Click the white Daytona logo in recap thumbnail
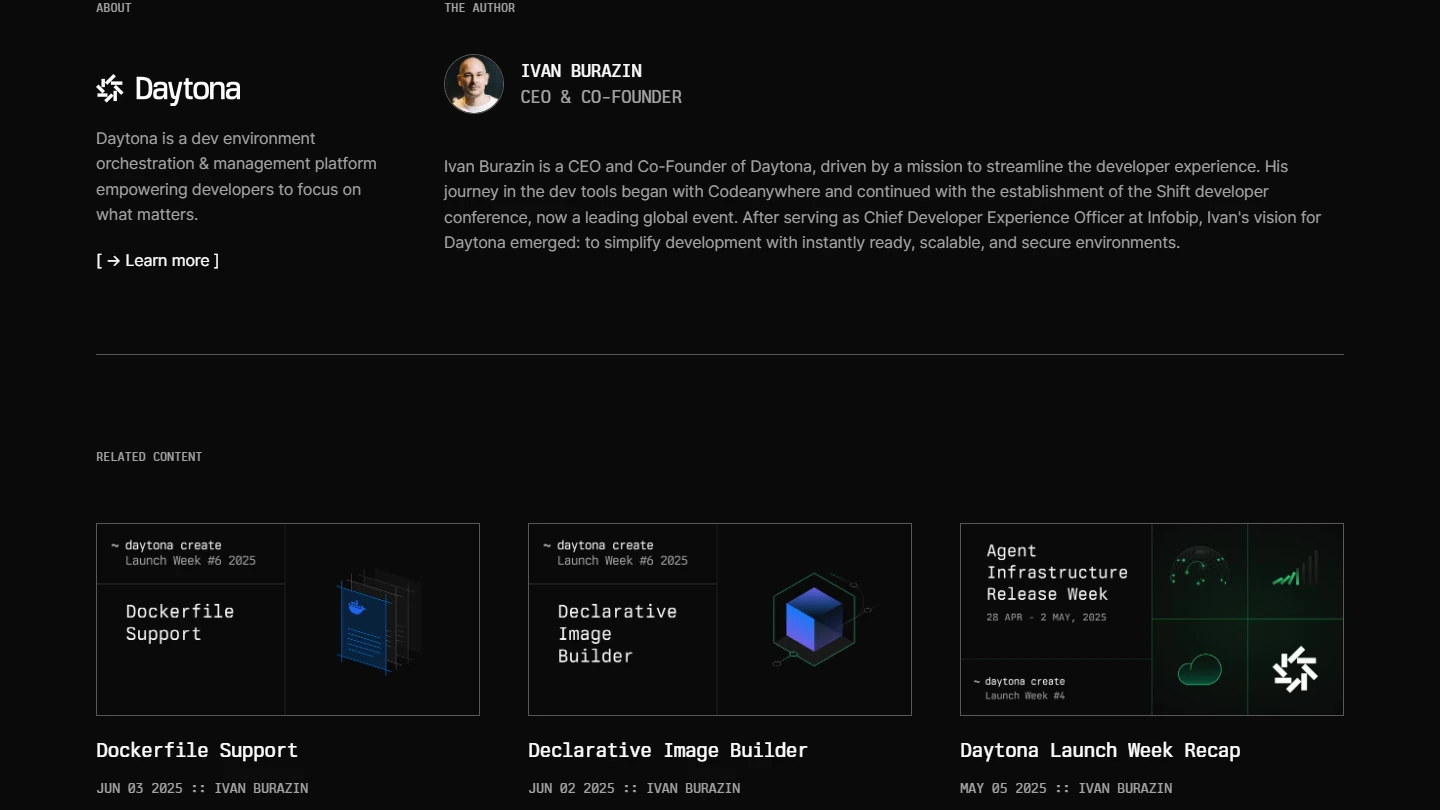Screen dimensions: 1440x810 pyautogui.click(x=1295, y=669)
